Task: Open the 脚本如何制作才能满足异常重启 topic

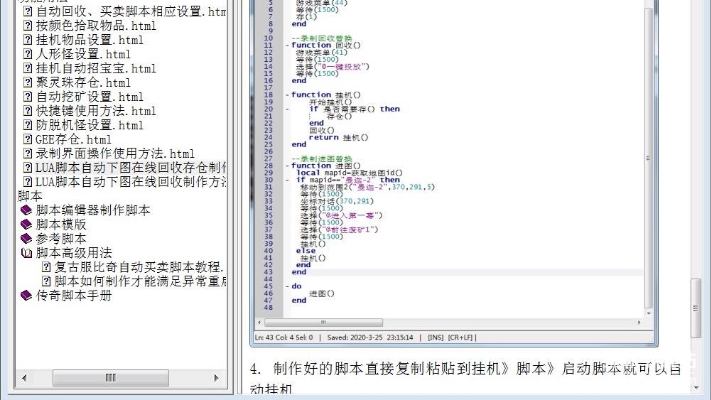Action: click(140, 282)
